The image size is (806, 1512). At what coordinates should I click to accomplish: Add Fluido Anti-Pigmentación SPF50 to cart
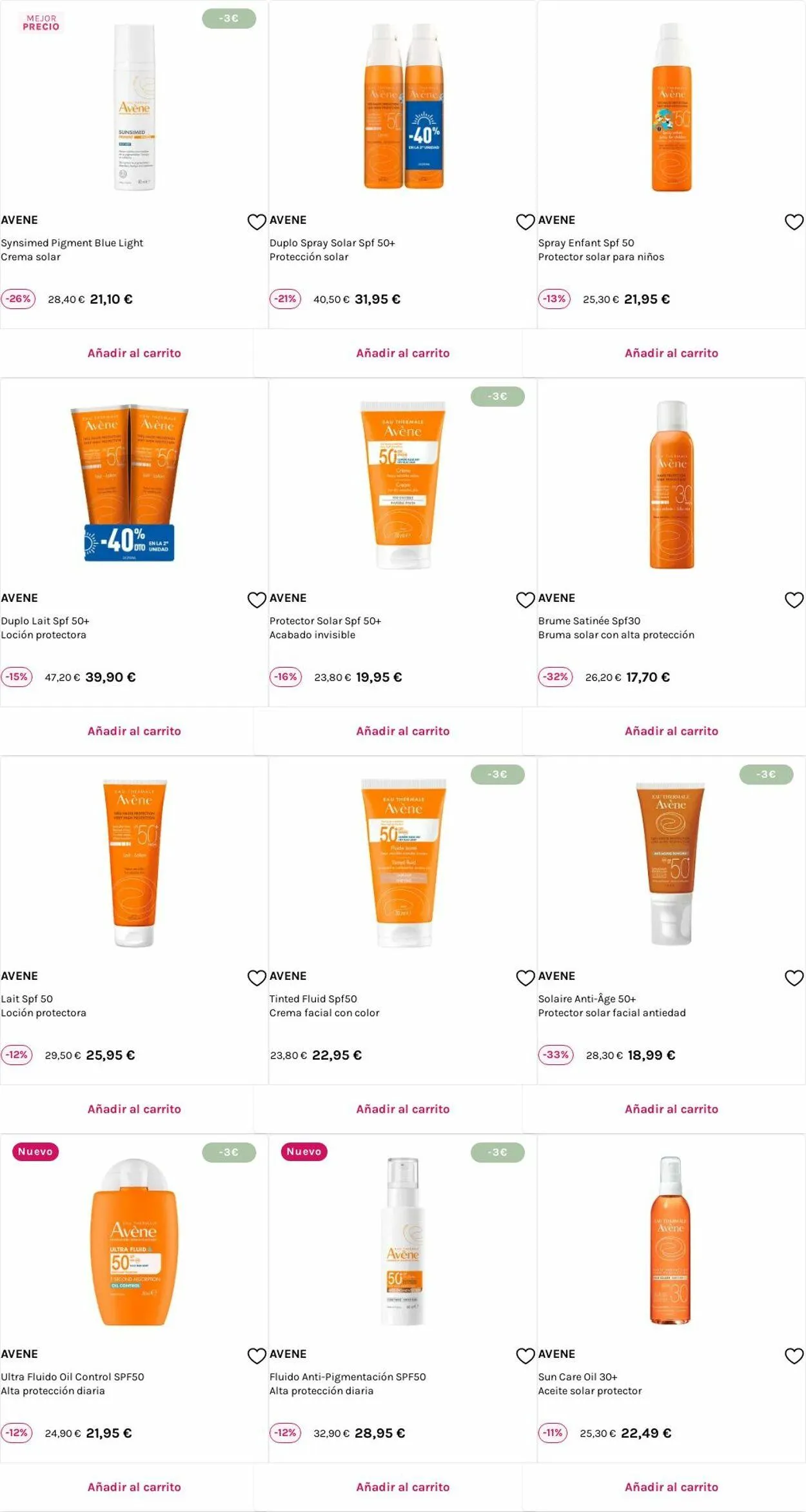403,1487
